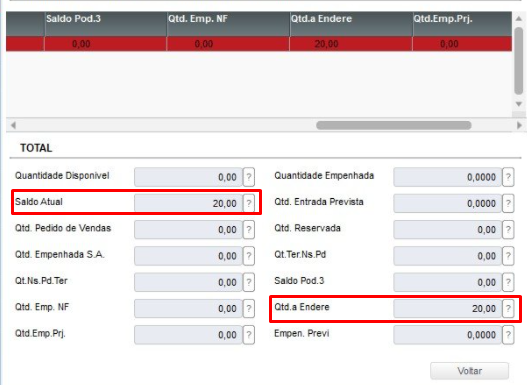The width and height of the screenshot is (527, 385).
Task: Focus the Qtd. Empenhada S.A. field
Action: [x=188, y=256]
